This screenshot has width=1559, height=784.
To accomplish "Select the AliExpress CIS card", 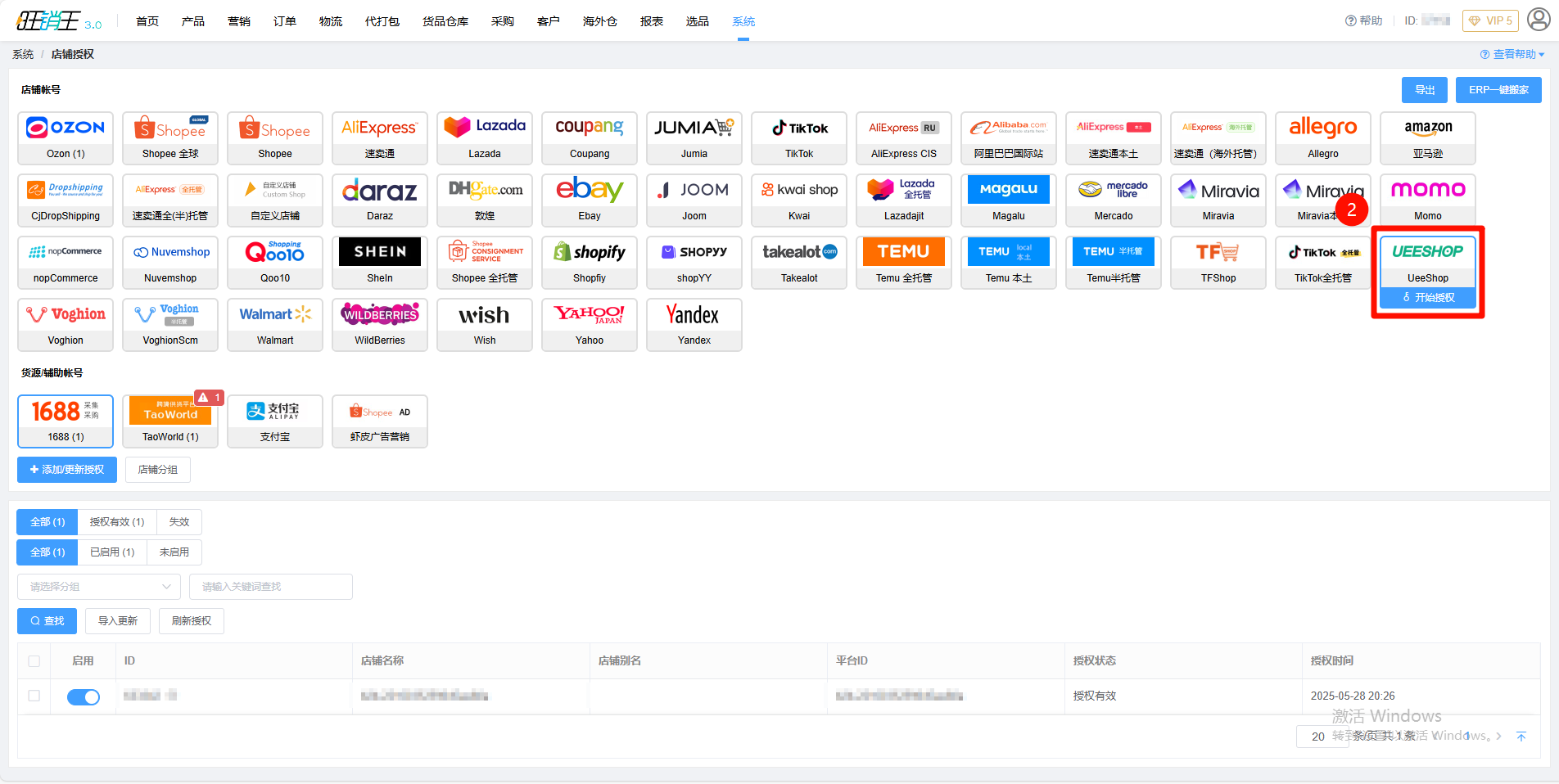I will pos(904,138).
